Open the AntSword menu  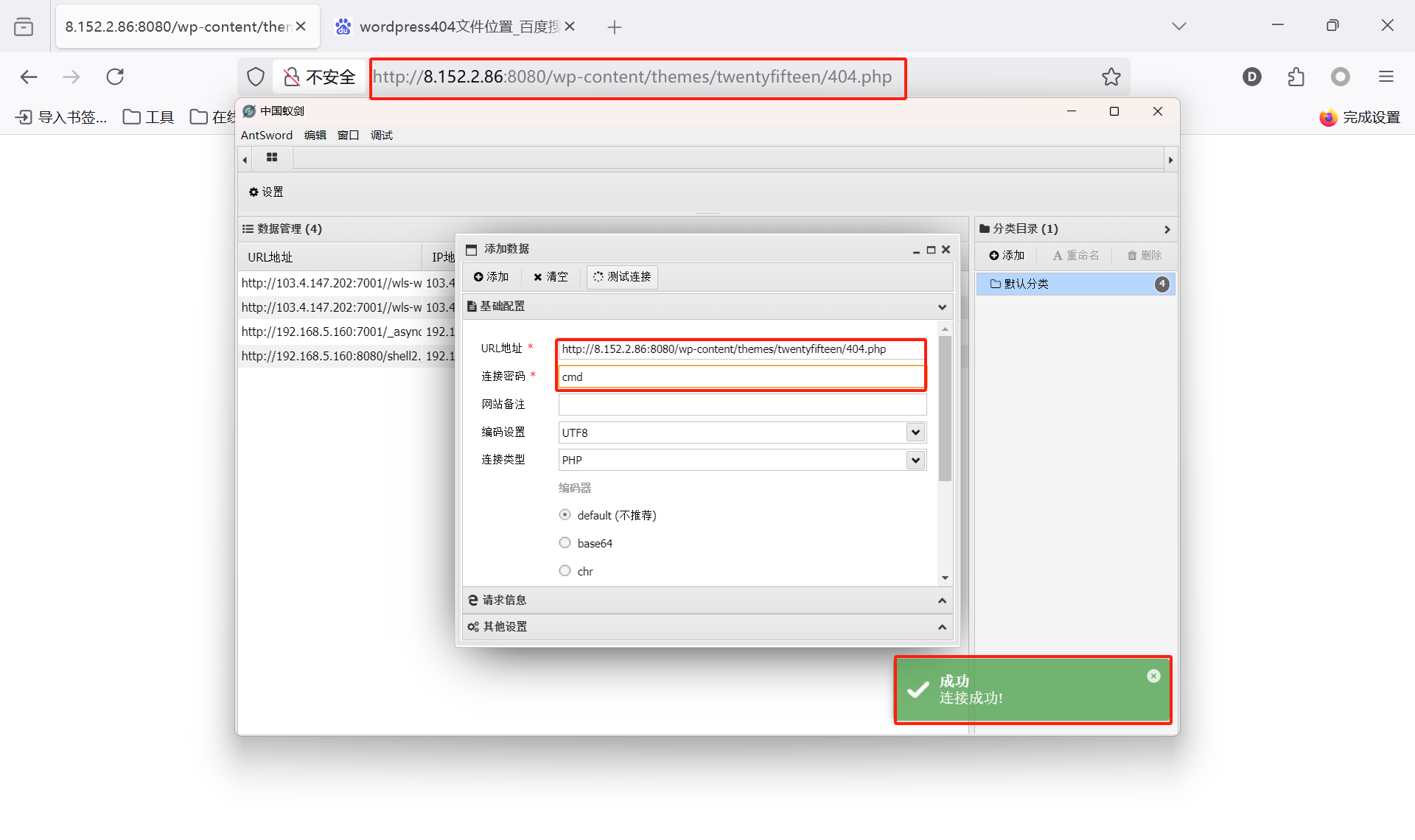(x=267, y=135)
